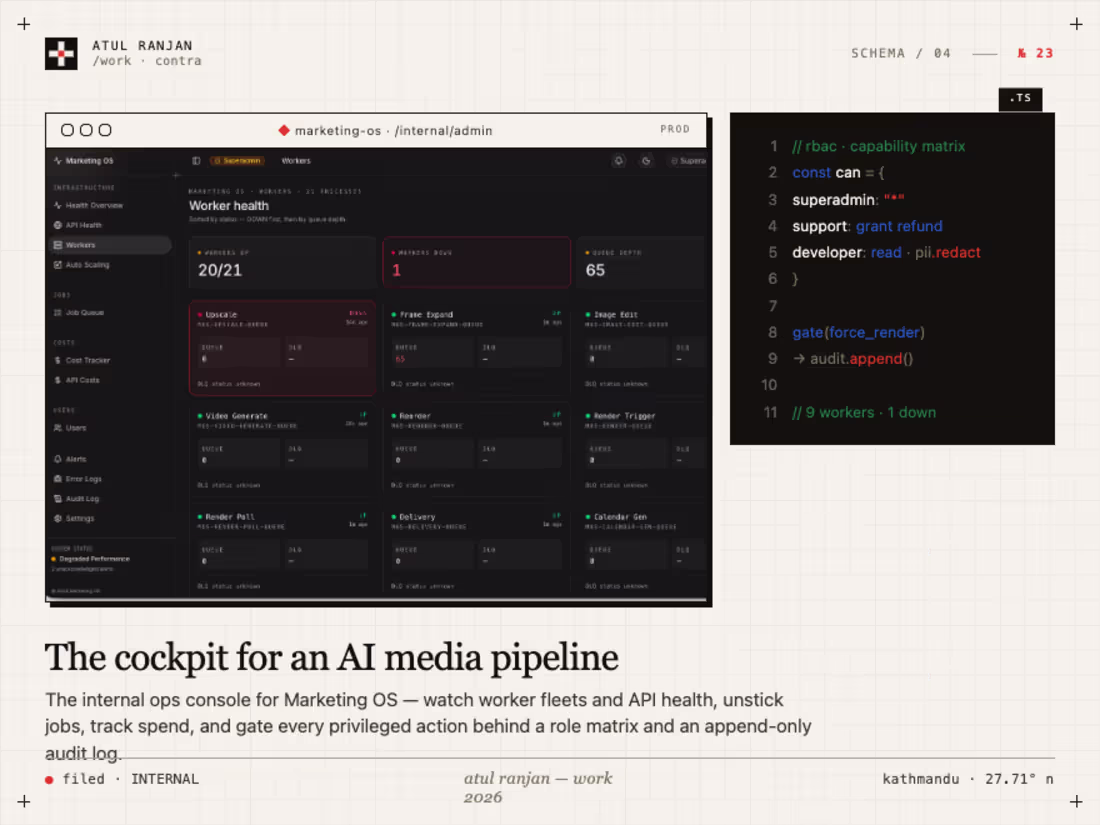Click the Settings gear icon
This screenshot has width=1100, height=825.
pos(58,518)
